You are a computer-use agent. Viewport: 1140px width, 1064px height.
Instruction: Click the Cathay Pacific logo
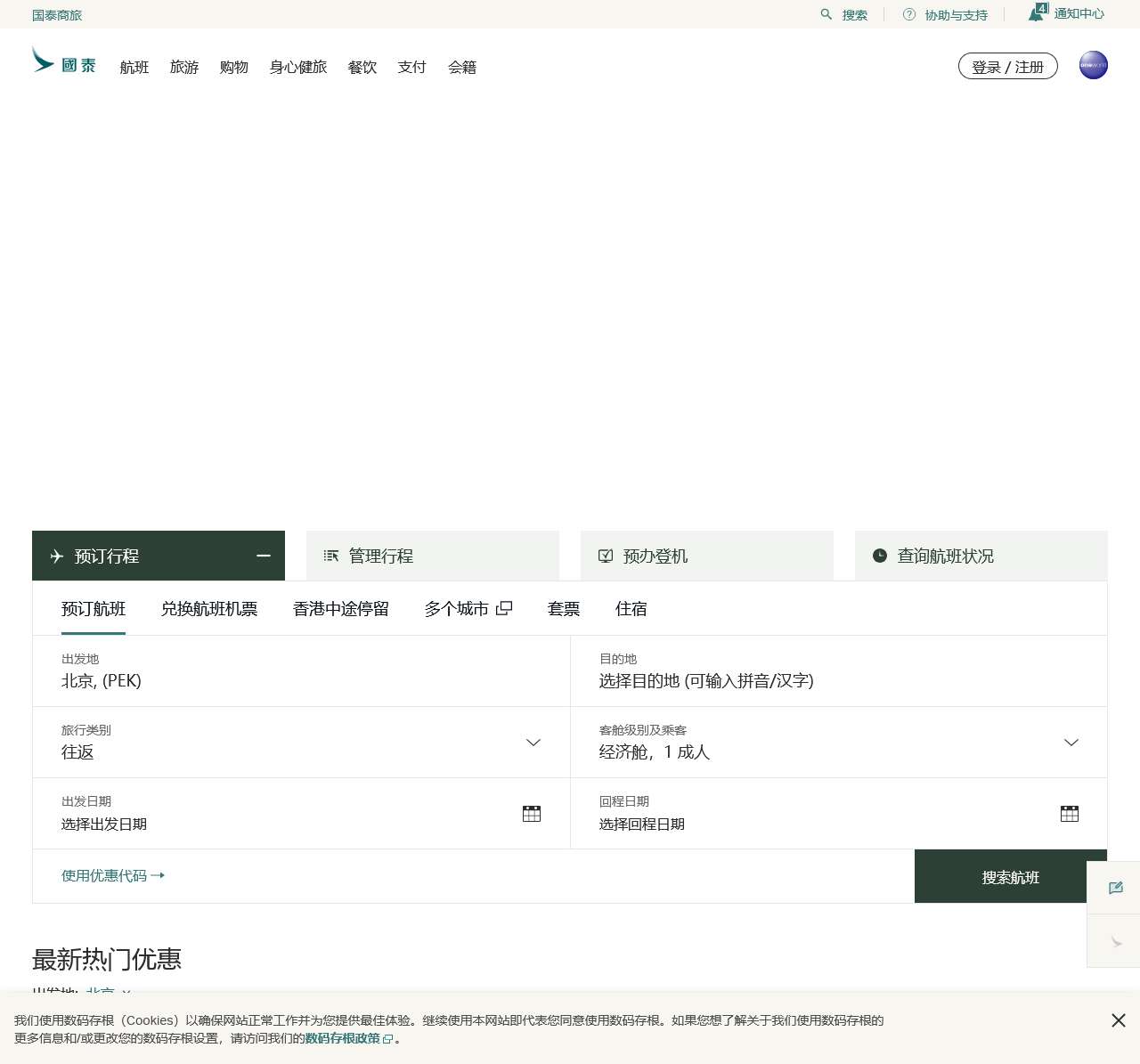(63, 61)
